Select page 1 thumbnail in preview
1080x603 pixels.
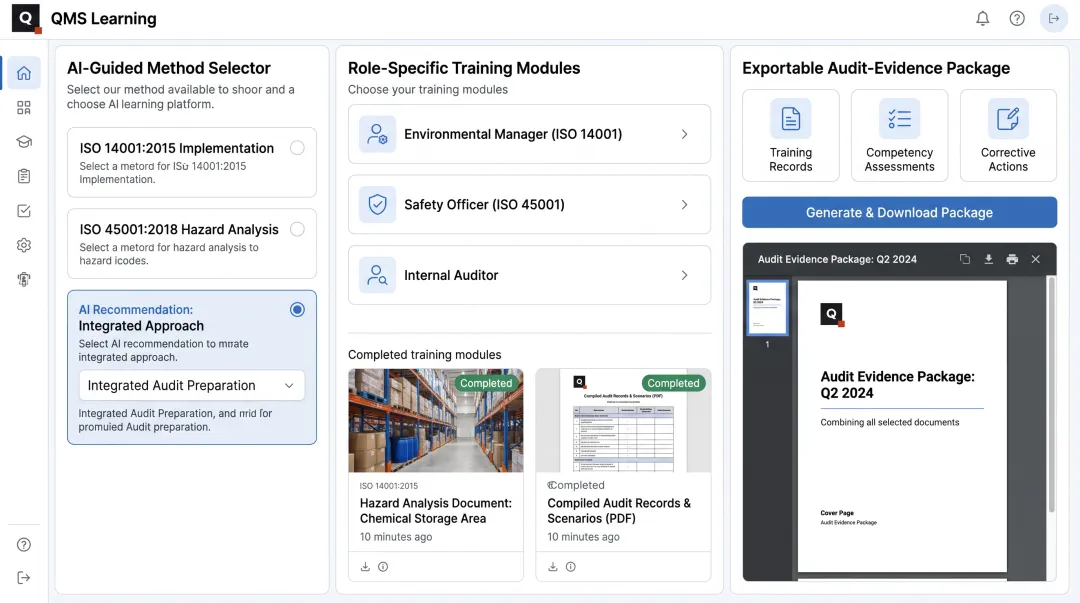point(767,308)
